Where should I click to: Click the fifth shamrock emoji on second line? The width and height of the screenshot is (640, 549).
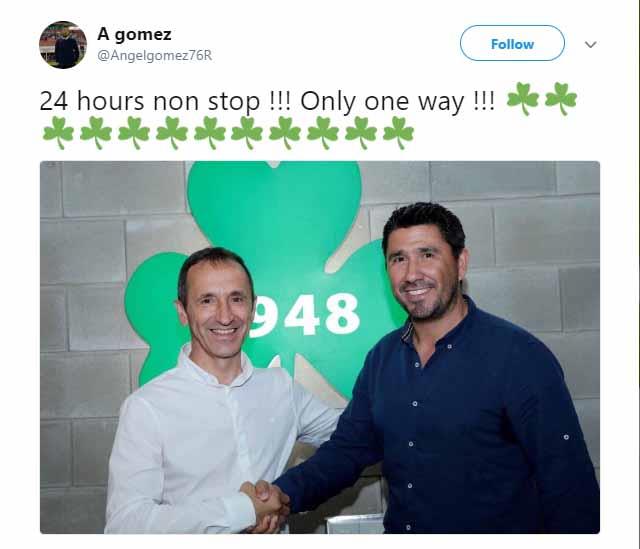click(x=210, y=133)
